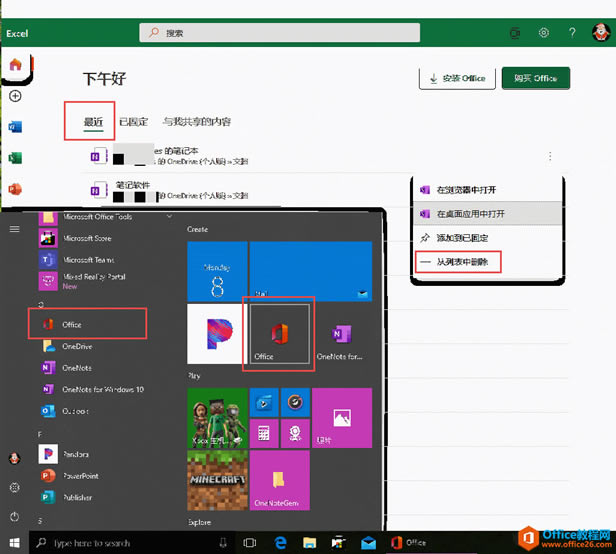This screenshot has width=616, height=554.
Task: Click the help question mark icon
Action: (x=572, y=33)
